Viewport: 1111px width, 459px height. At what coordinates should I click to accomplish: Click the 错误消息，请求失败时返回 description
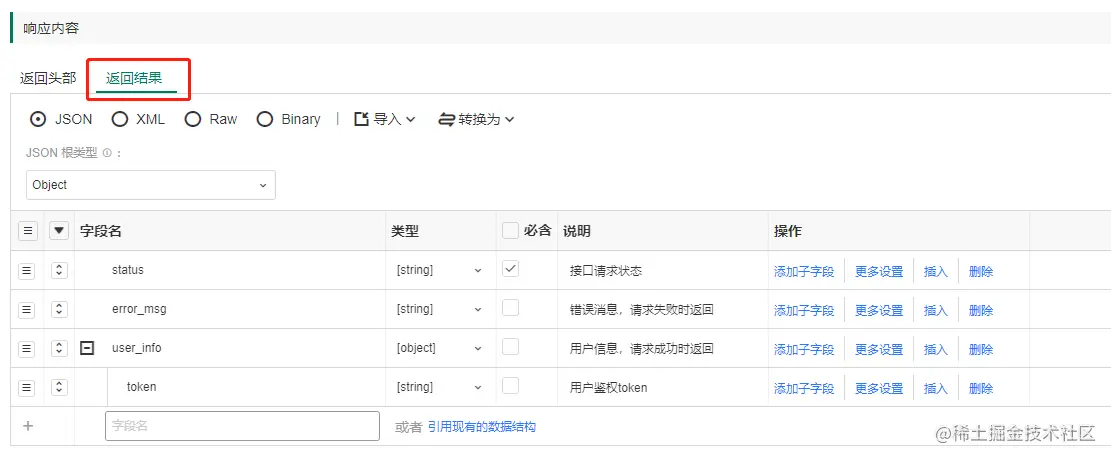641,310
